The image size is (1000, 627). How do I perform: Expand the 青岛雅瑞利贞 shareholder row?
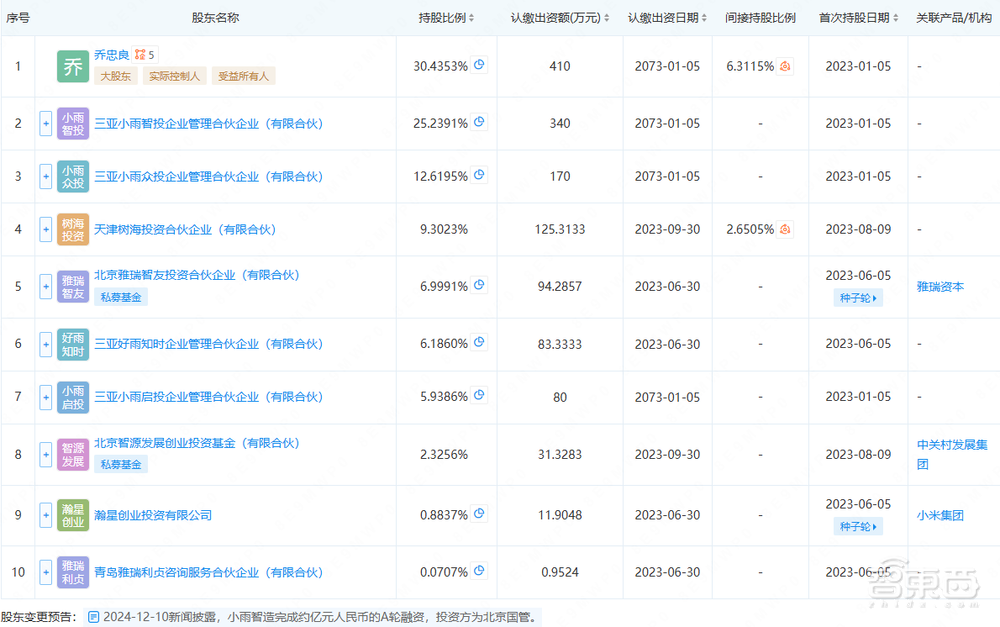(x=45, y=572)
